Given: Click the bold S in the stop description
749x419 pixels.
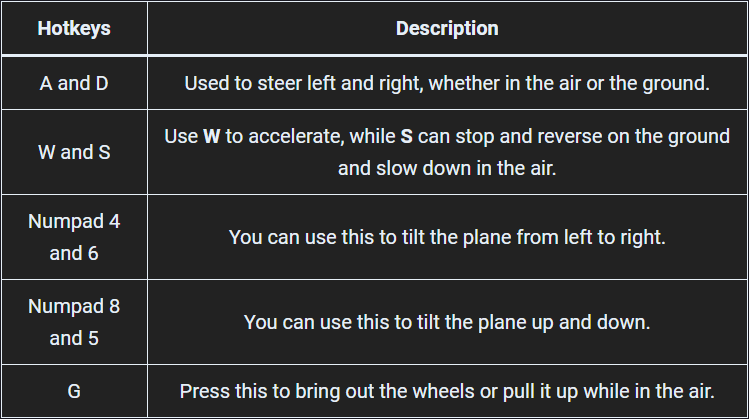Looking at the screenshot, I should [407, 137].
